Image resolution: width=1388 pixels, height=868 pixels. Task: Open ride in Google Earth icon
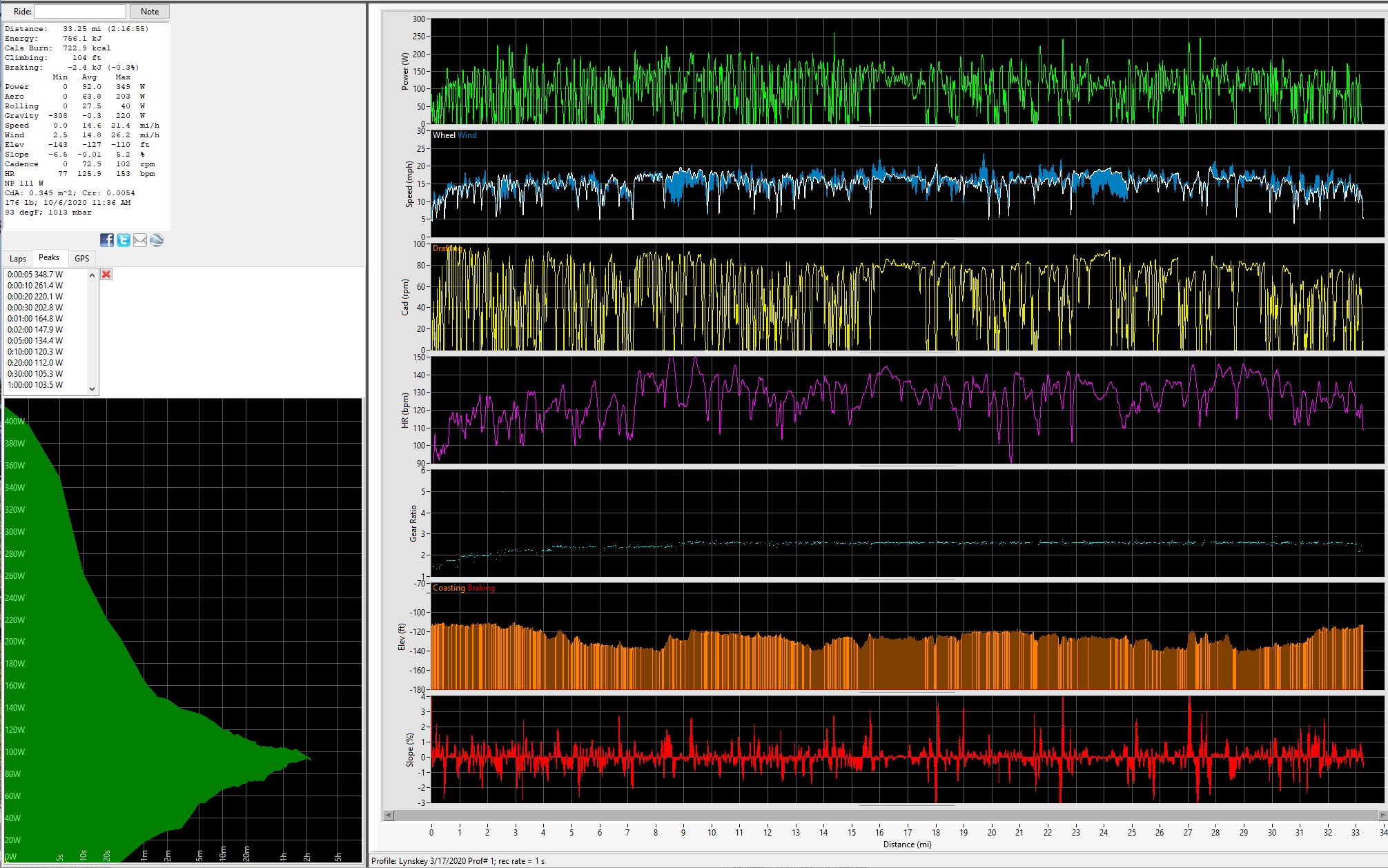pyautogui.click(x=157, y=240)
